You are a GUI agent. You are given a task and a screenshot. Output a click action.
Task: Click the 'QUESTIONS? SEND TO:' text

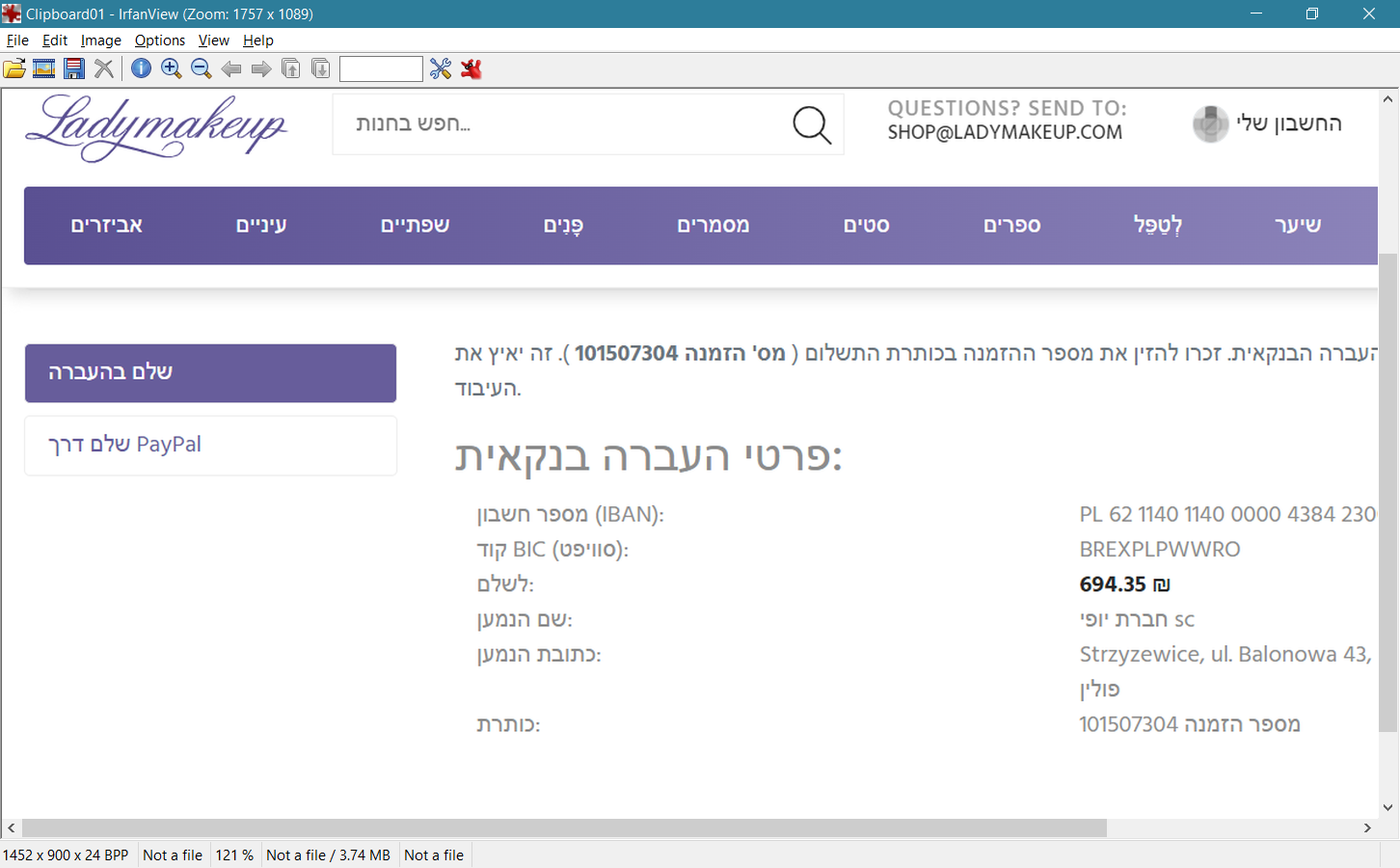(1008, 108)
